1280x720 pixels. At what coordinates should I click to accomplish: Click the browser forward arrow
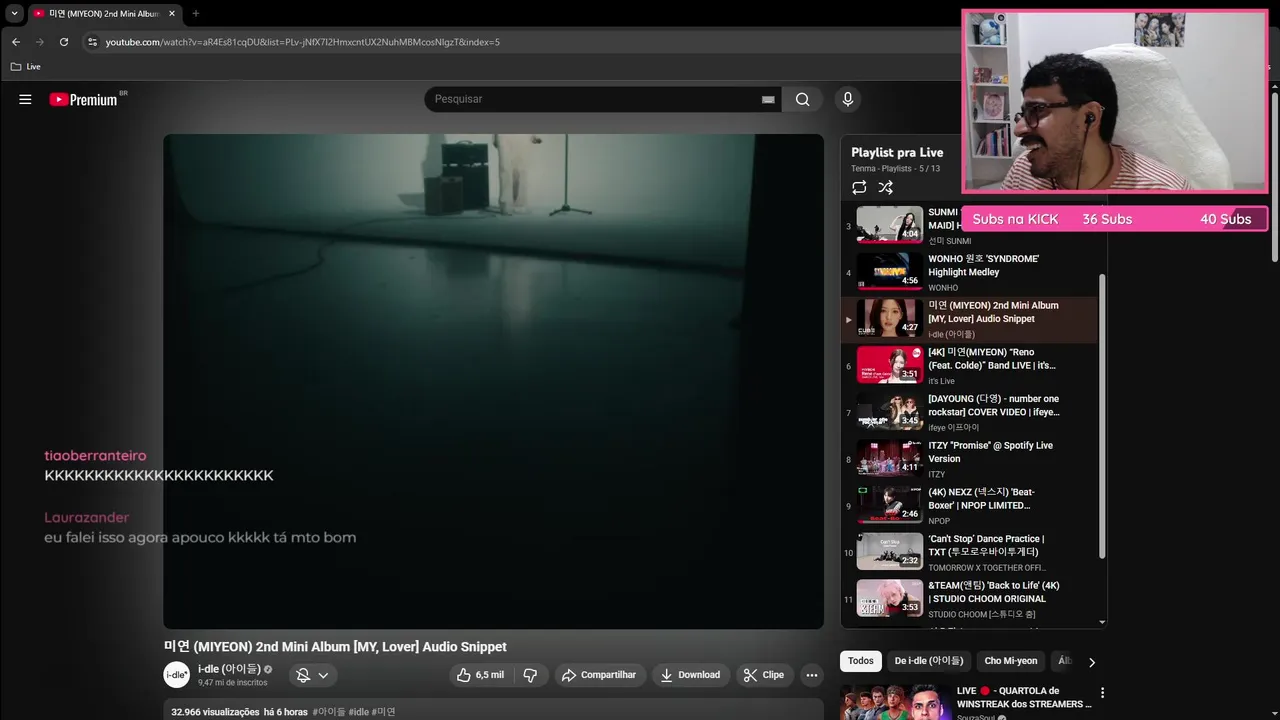40,42
